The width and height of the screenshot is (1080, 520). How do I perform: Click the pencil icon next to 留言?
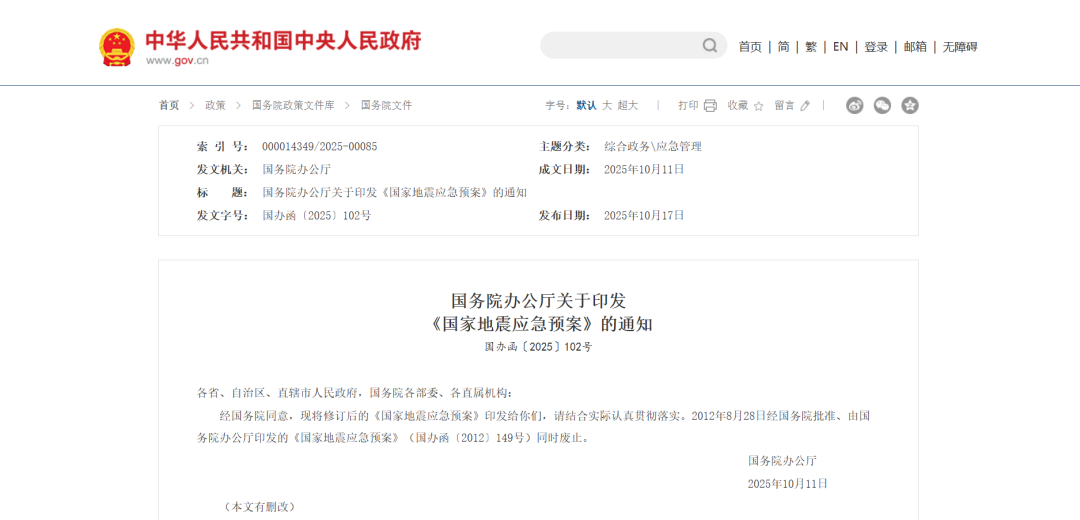click(x=805, y=106)
